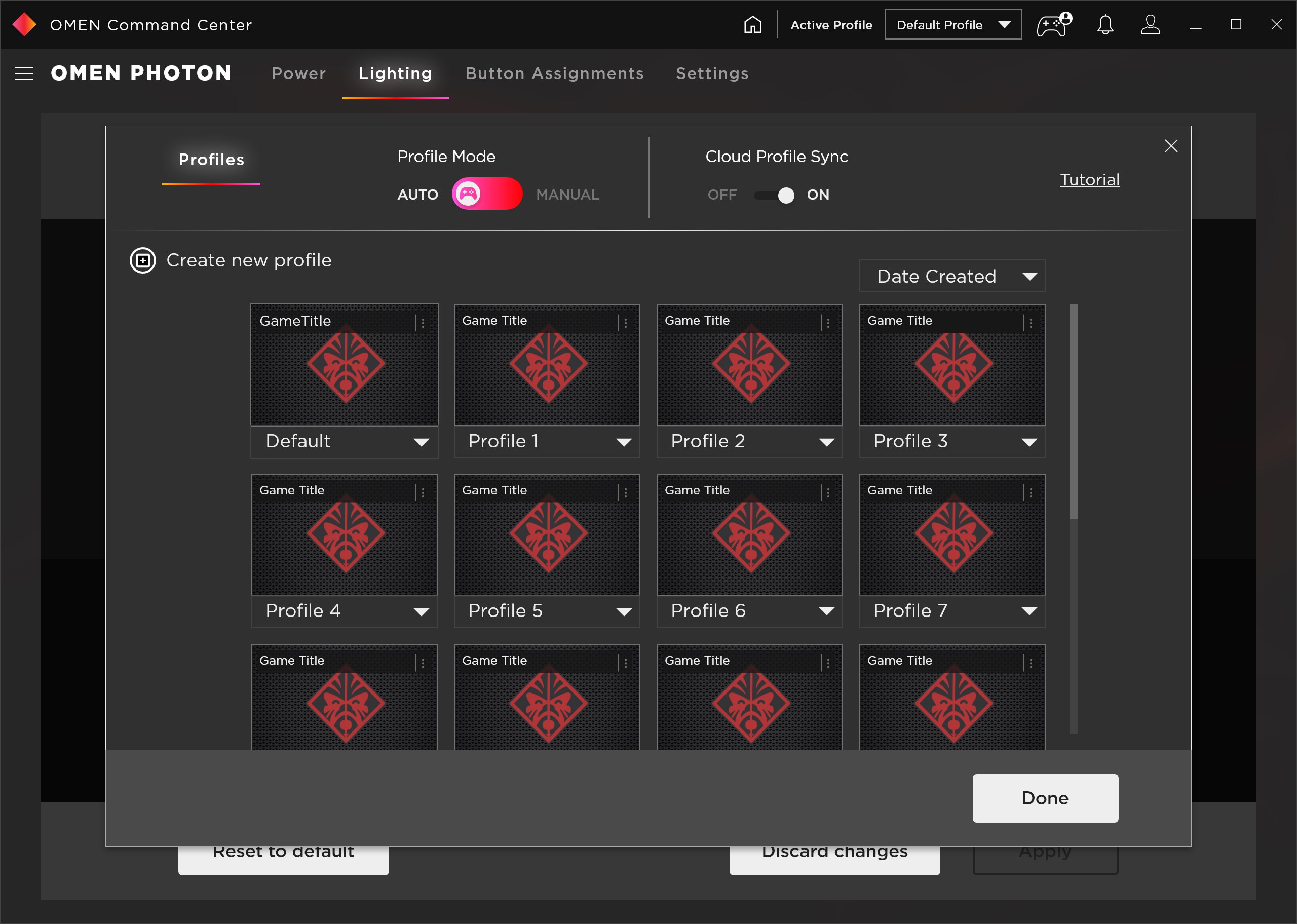
Task: Toggle Profile Mode between Auto and Manual
Action: tap(487, 194)
